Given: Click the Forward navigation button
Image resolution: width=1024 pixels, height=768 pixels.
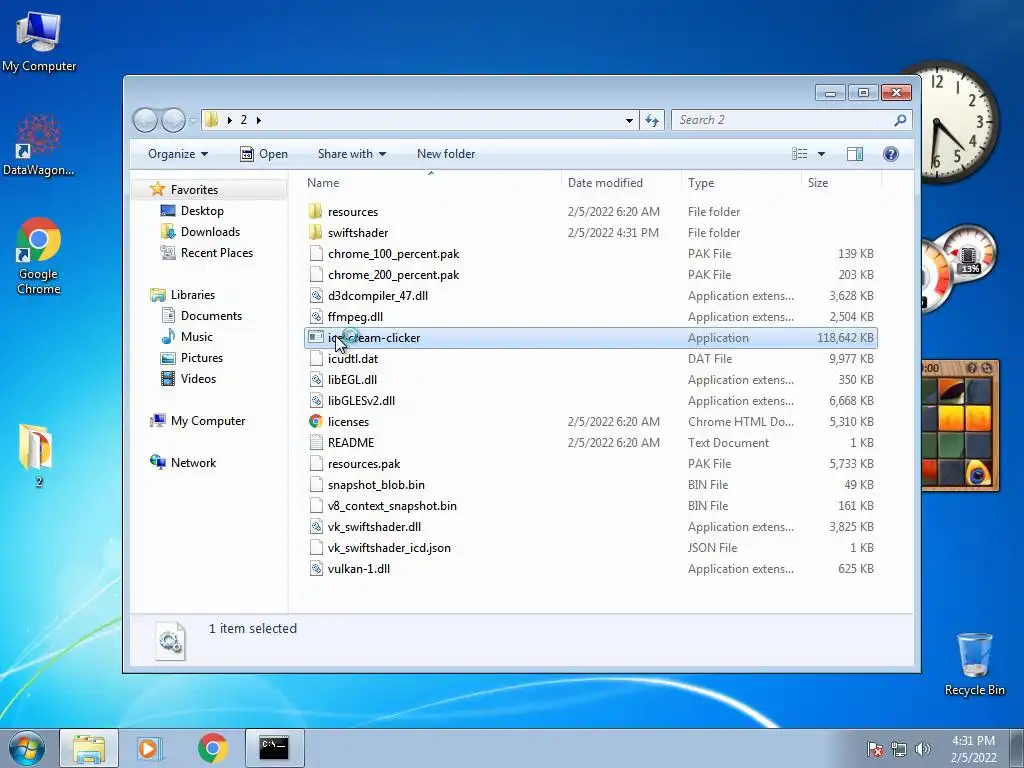Looking at the screenshot, I should 173,120.
